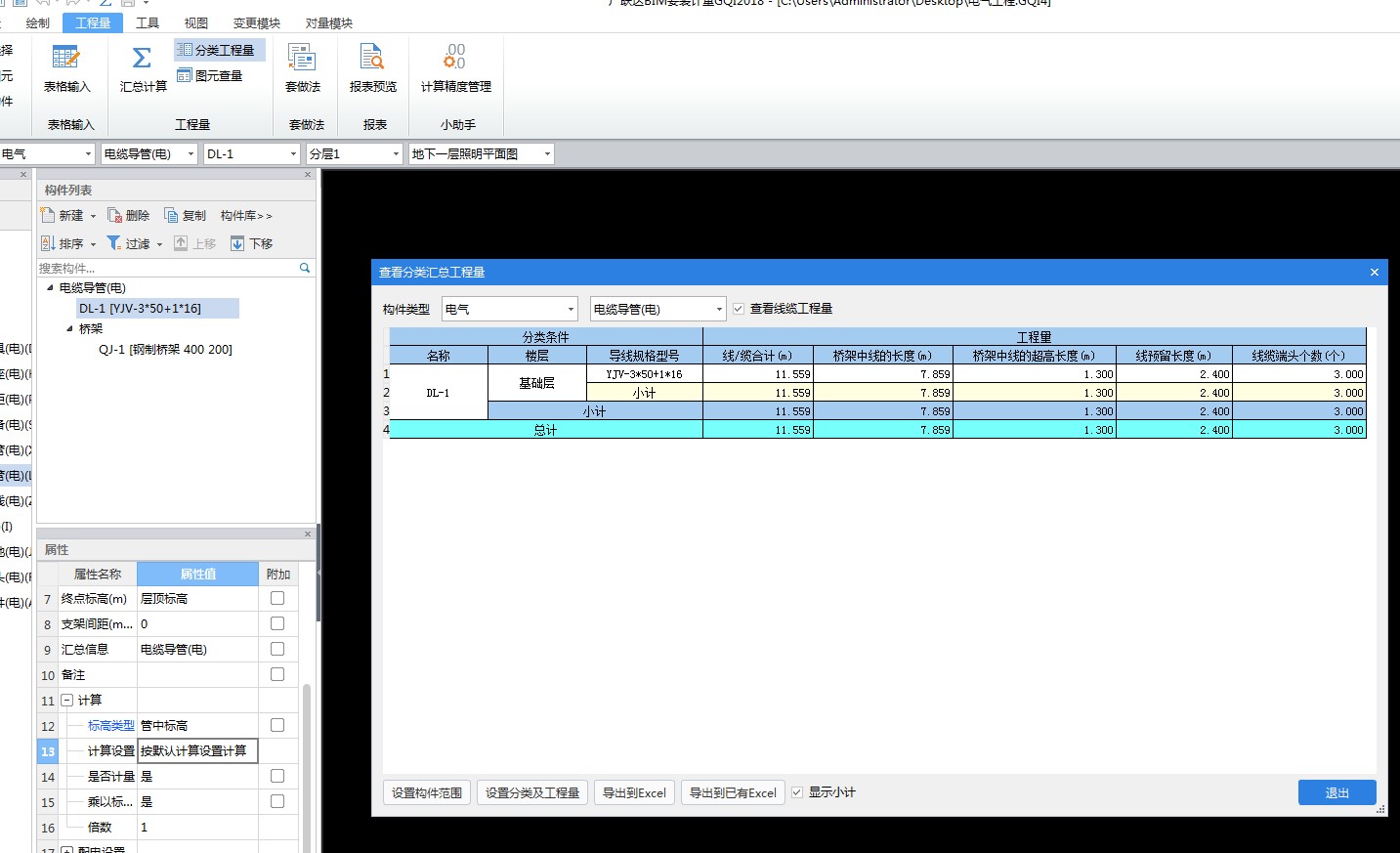Open 构件库>> component library
This screenshot has height=853, width=1400.
[x=246, y=215]
